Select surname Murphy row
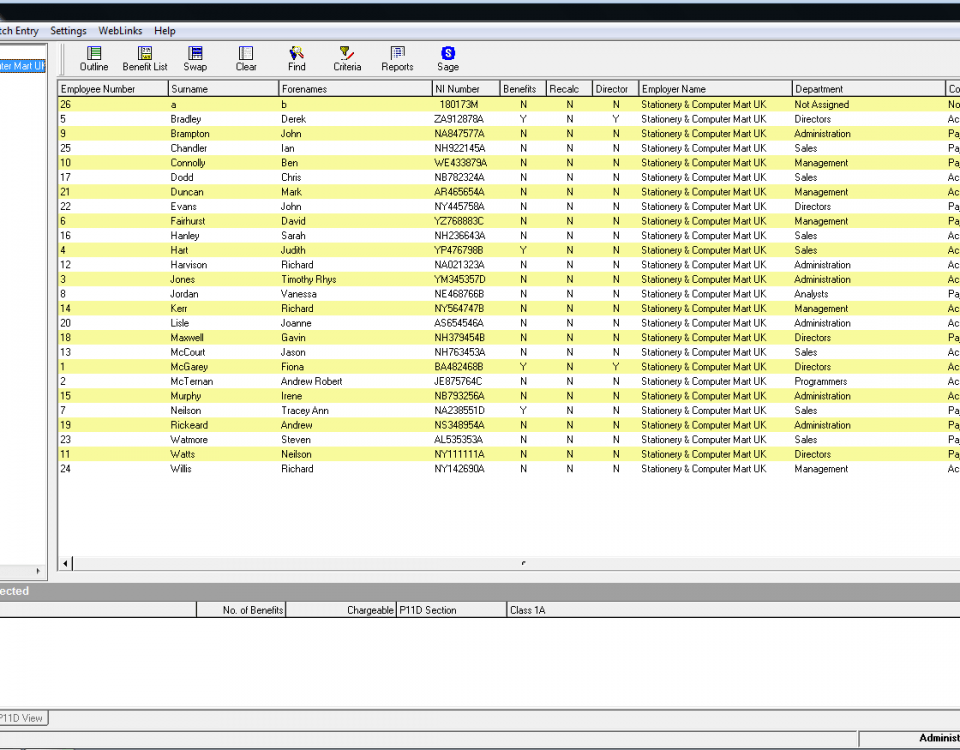The height and width of the screenshot is (750, 960). (x=186, y=396)
